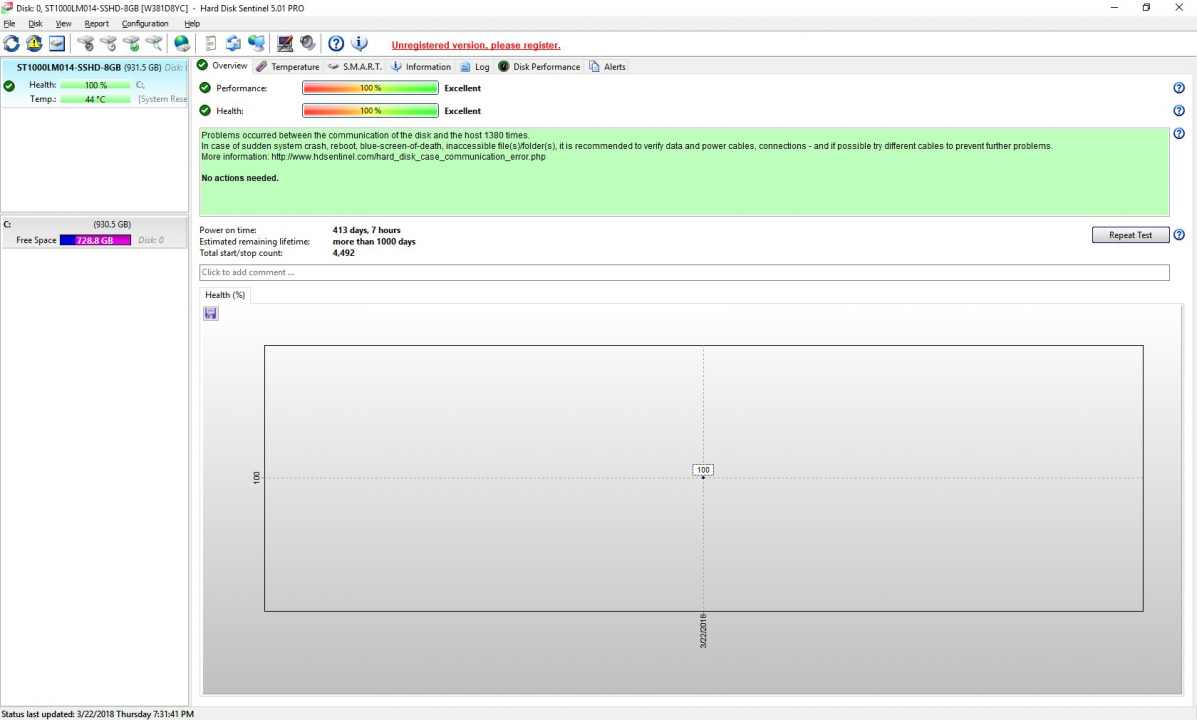This screenshot has width=1197, height=720.
Task: Click the yellow warning triangle toolbar icon
Action: 34,44
